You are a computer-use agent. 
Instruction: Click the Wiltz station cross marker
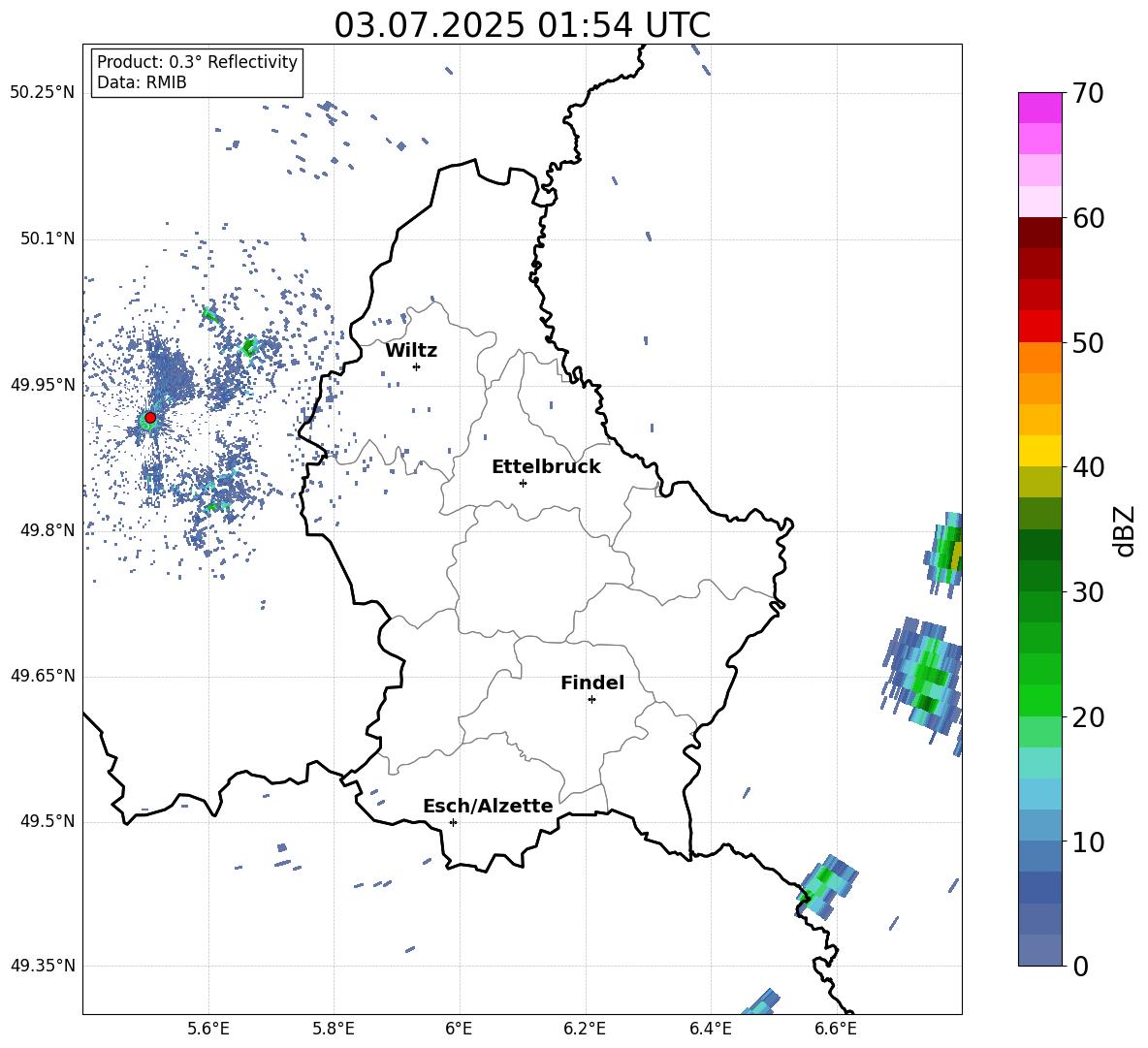(417, 366)
